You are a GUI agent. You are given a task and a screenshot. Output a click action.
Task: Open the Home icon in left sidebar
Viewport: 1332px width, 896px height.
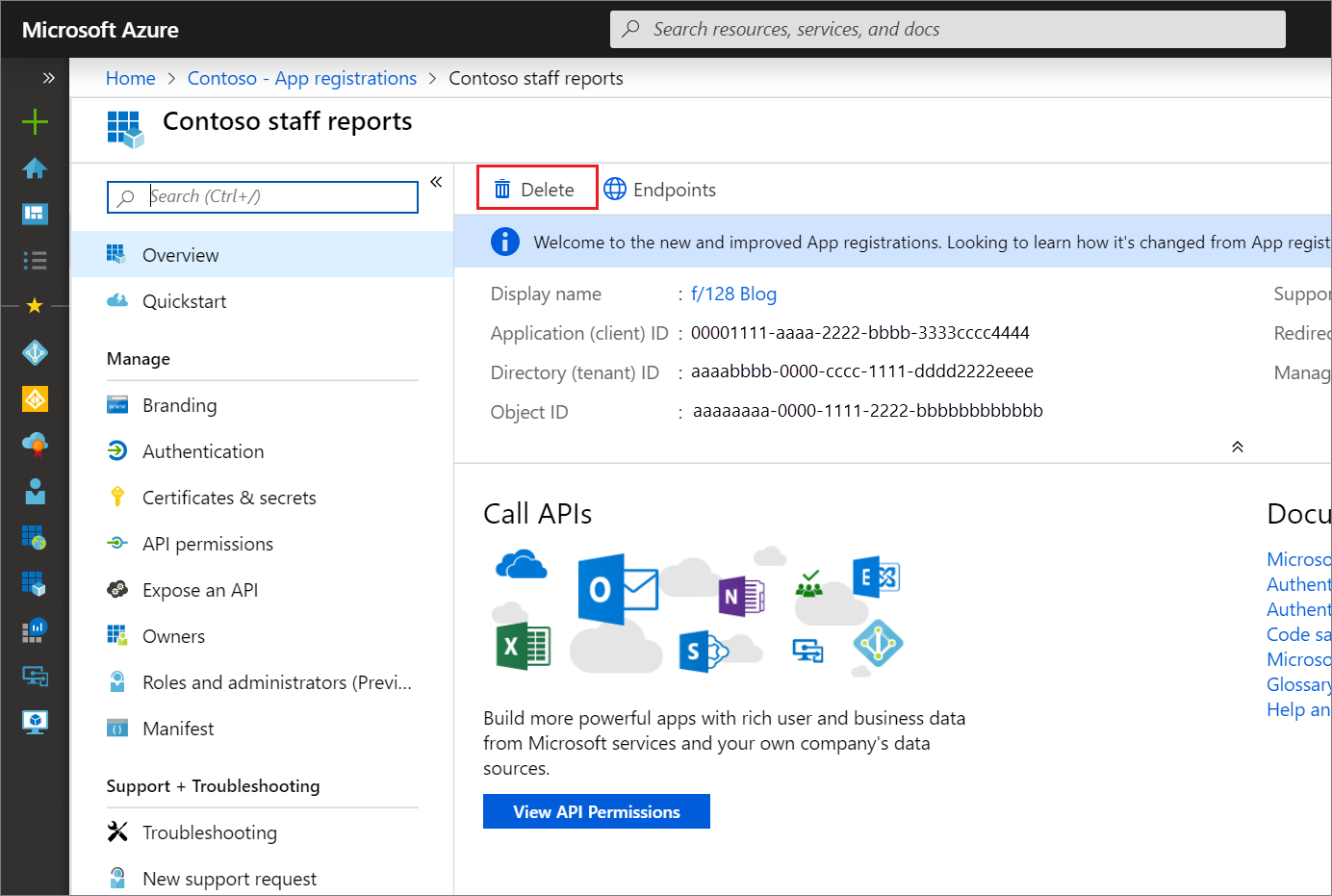(x=35, y=168)
